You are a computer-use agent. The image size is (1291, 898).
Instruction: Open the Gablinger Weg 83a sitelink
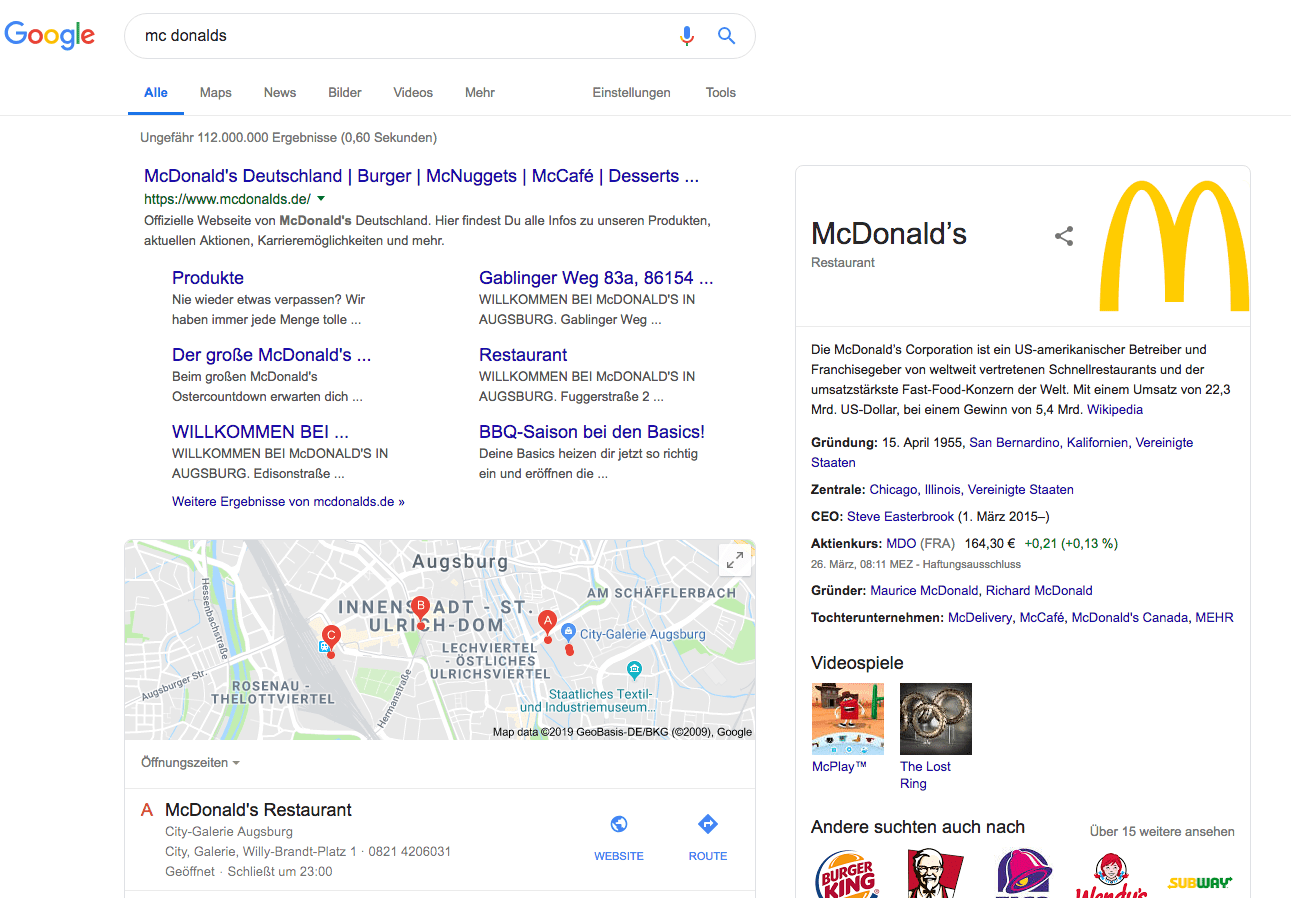(596, 278)
